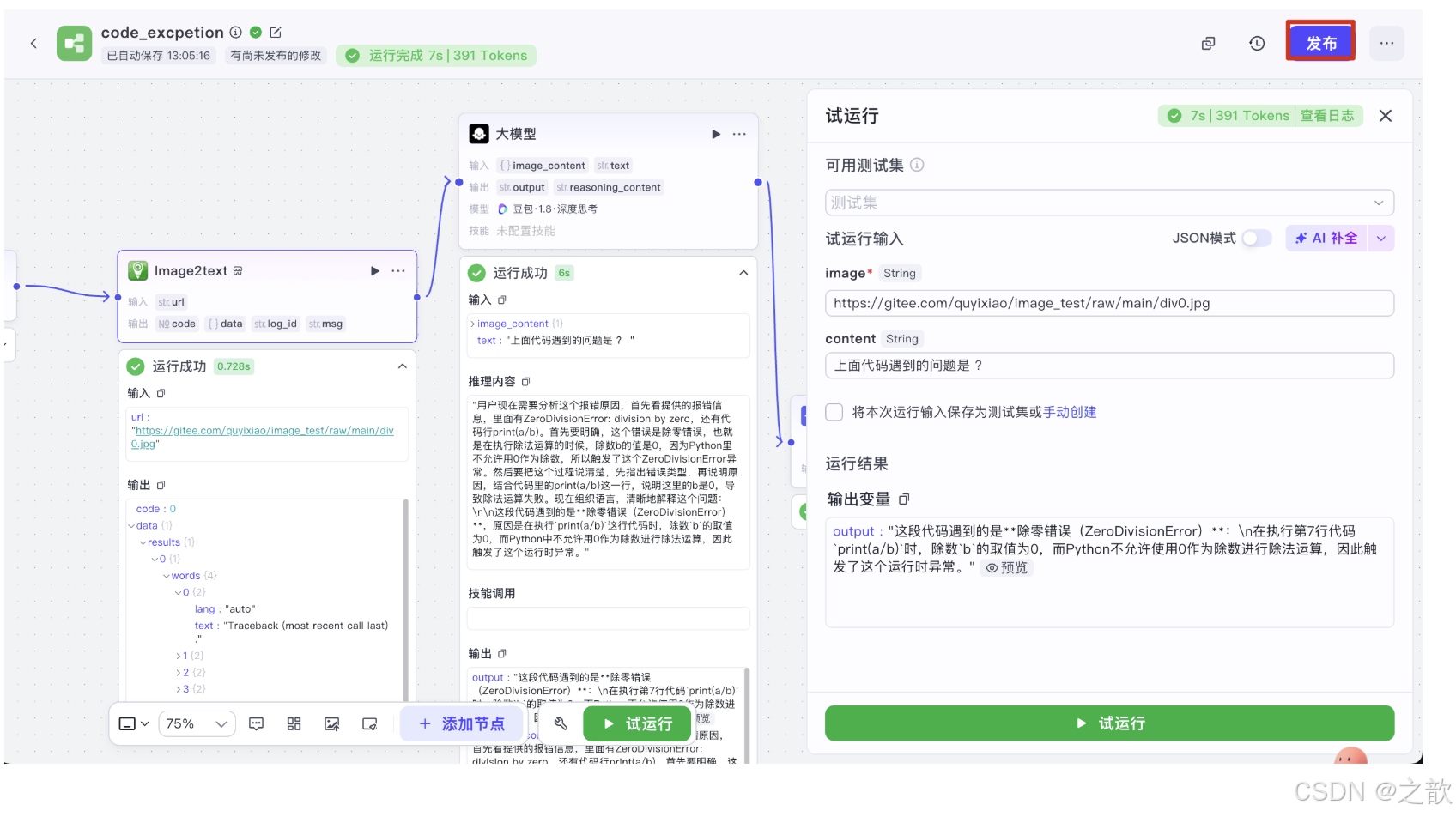Run the Image2text node via its play icon
The width and height of the screenshot is (1456, 817).
[374, 270]
